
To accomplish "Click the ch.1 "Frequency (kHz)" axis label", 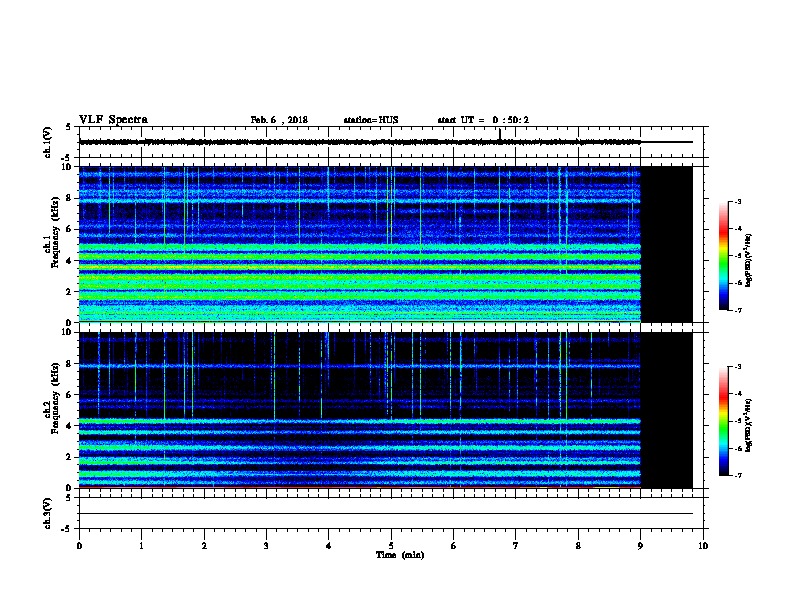I will (x=55, y=232).
